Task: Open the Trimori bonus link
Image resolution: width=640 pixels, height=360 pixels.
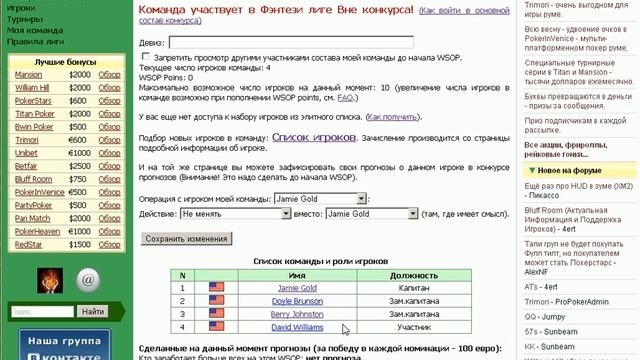Action: pyautogui.click(x=27, y=140)
